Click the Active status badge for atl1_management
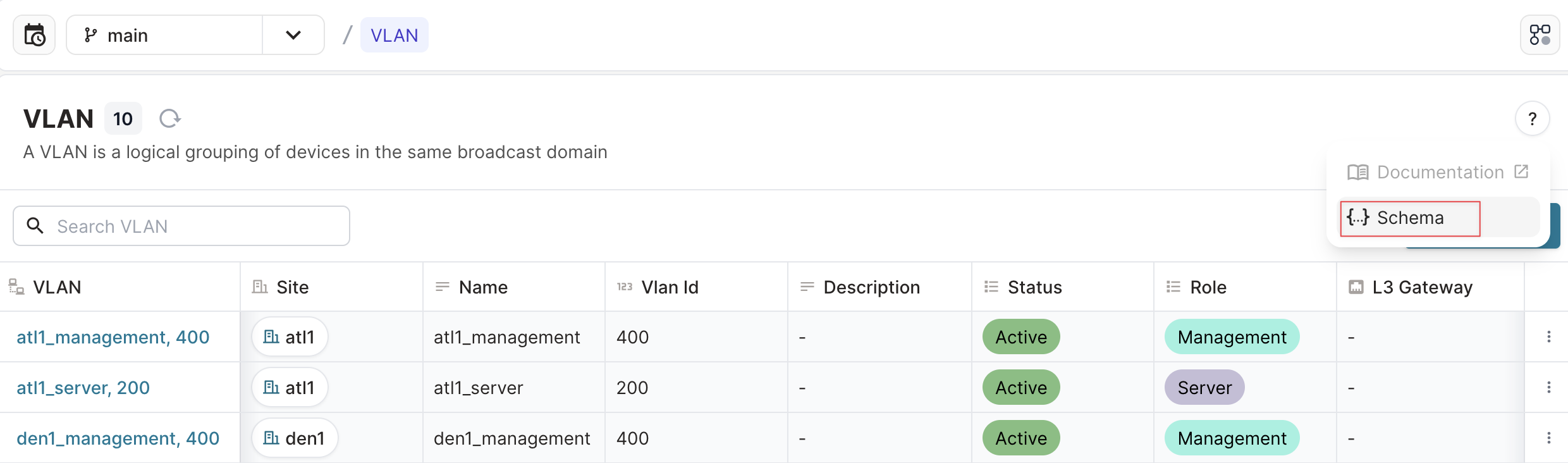The height and width of the screenshot is (463, 1568). tap(1021, 336)
